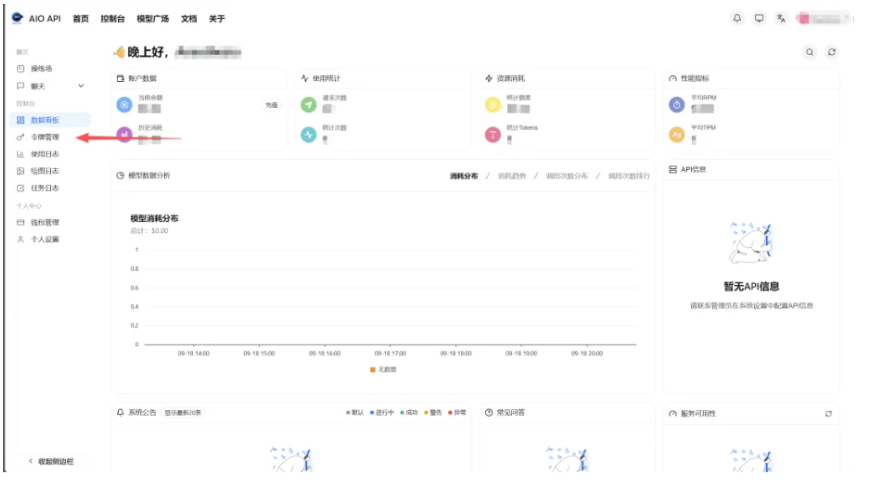The width and height of the screenshot is (892, 488).
Task: Go to 首页 in the top navigation
Action: tap(81, 19)
